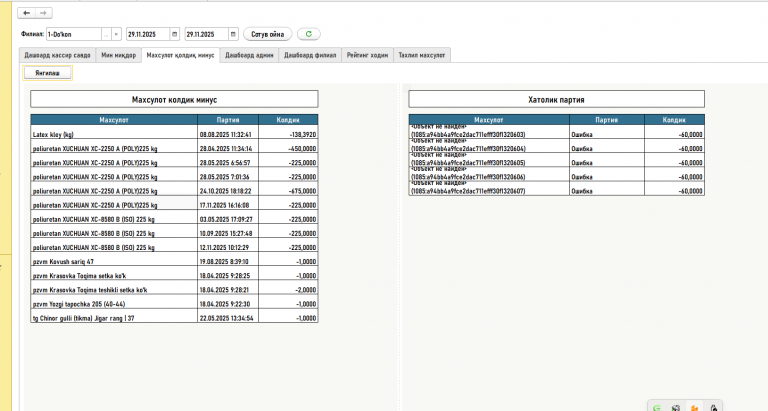768x411 pixels.
Task: Select the error object row ending in 320606
Action: [489, 175]
